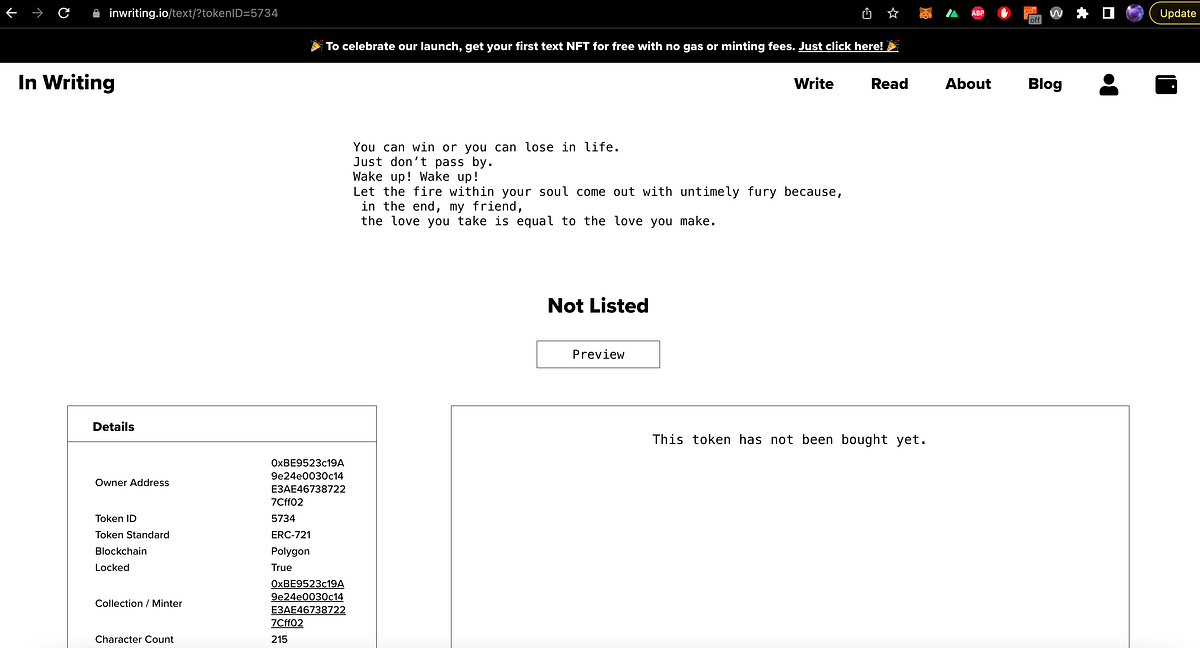Screen dimensions: 1200x648
Task: Open the account profile icon
Action: 1108,85
